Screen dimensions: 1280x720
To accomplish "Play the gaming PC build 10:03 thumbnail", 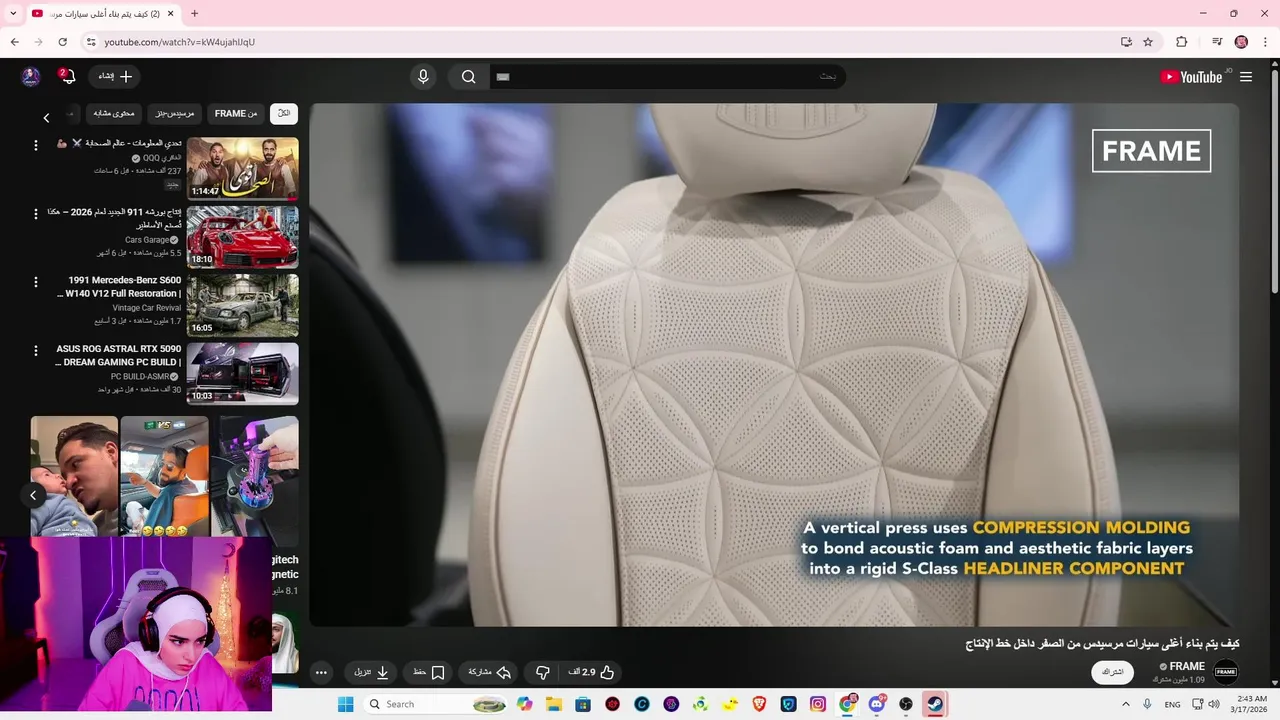I will (x=242, y=374).
